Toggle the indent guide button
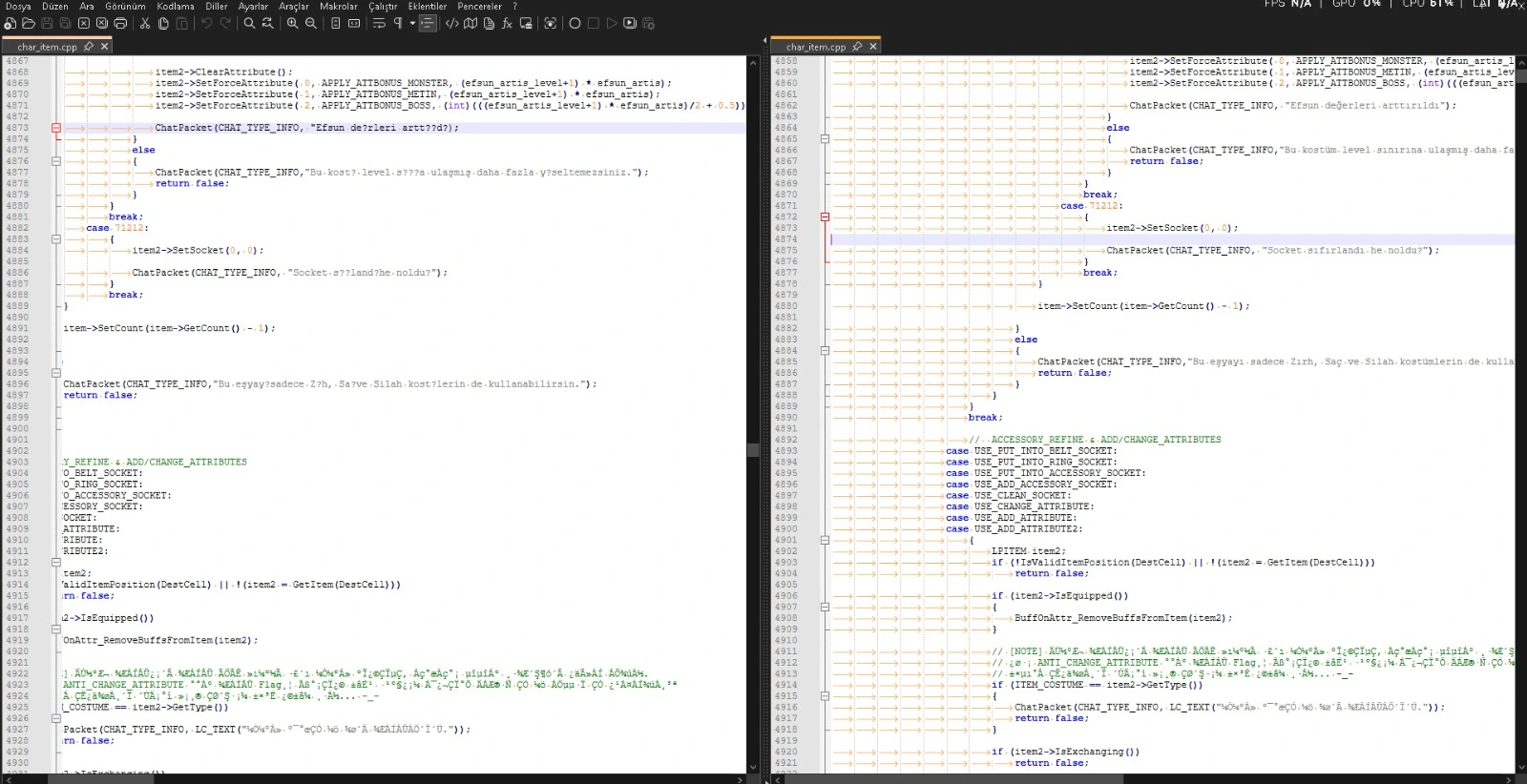The image size is (1527, 784). point(428,23)
